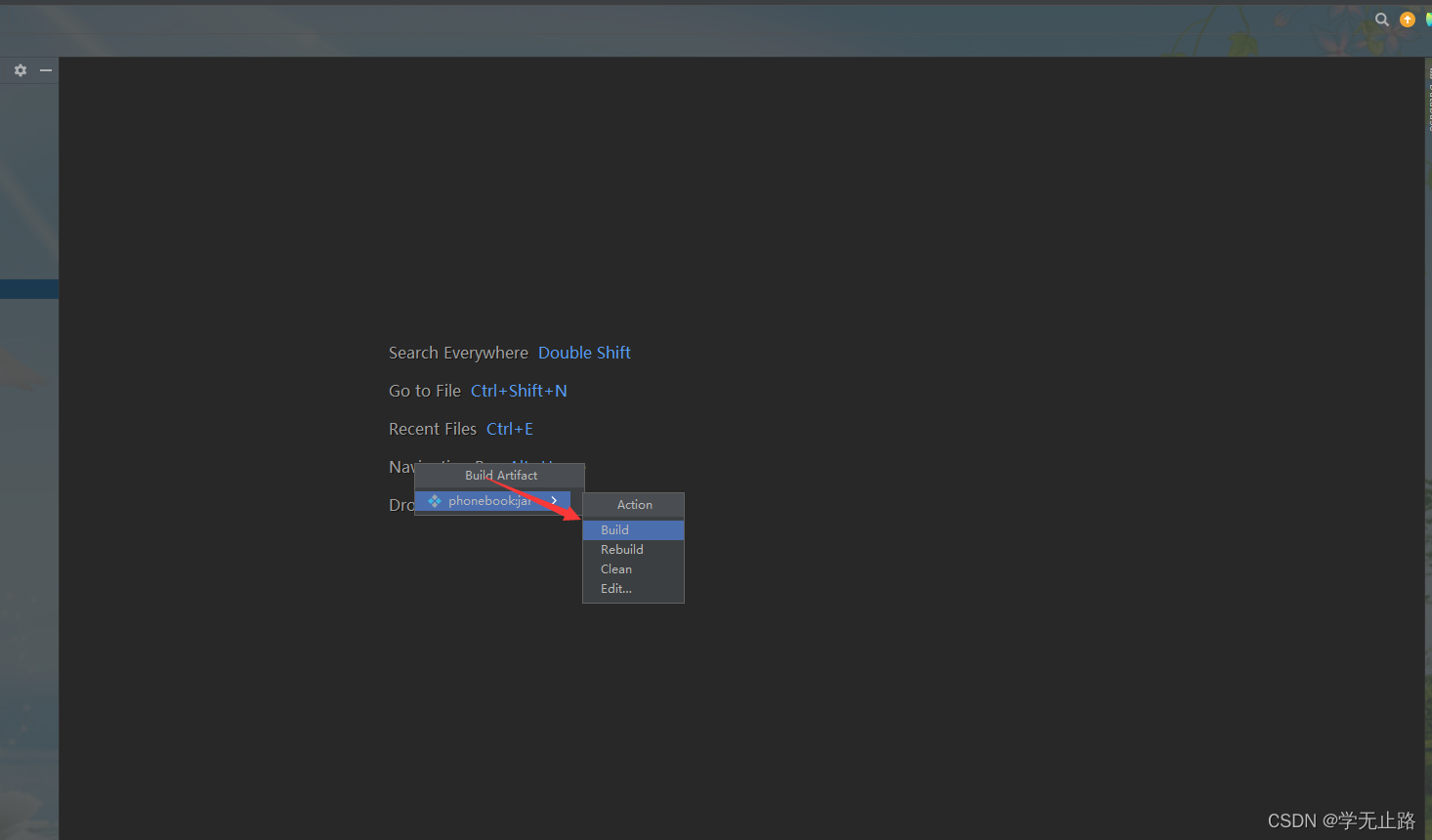Select phonebook:jar in Build Artifact list
Viewport: 1432px width, 840px height.
coord(492,501)
